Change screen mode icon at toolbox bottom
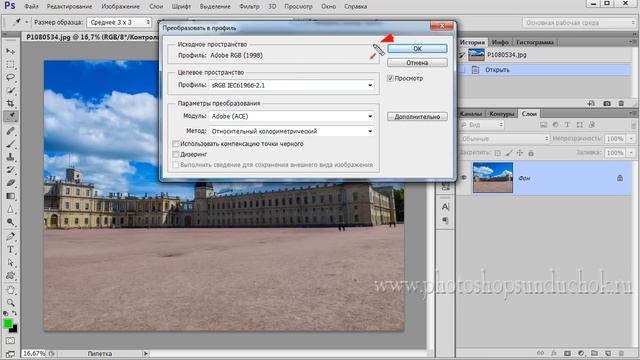 (11, 354)
